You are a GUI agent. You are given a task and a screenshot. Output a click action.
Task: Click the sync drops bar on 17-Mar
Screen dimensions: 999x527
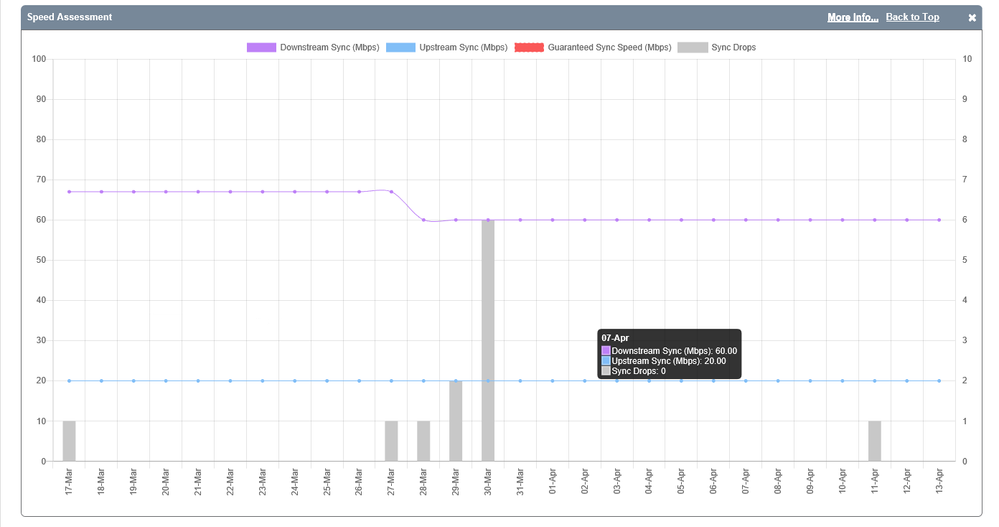click(69, 441)
